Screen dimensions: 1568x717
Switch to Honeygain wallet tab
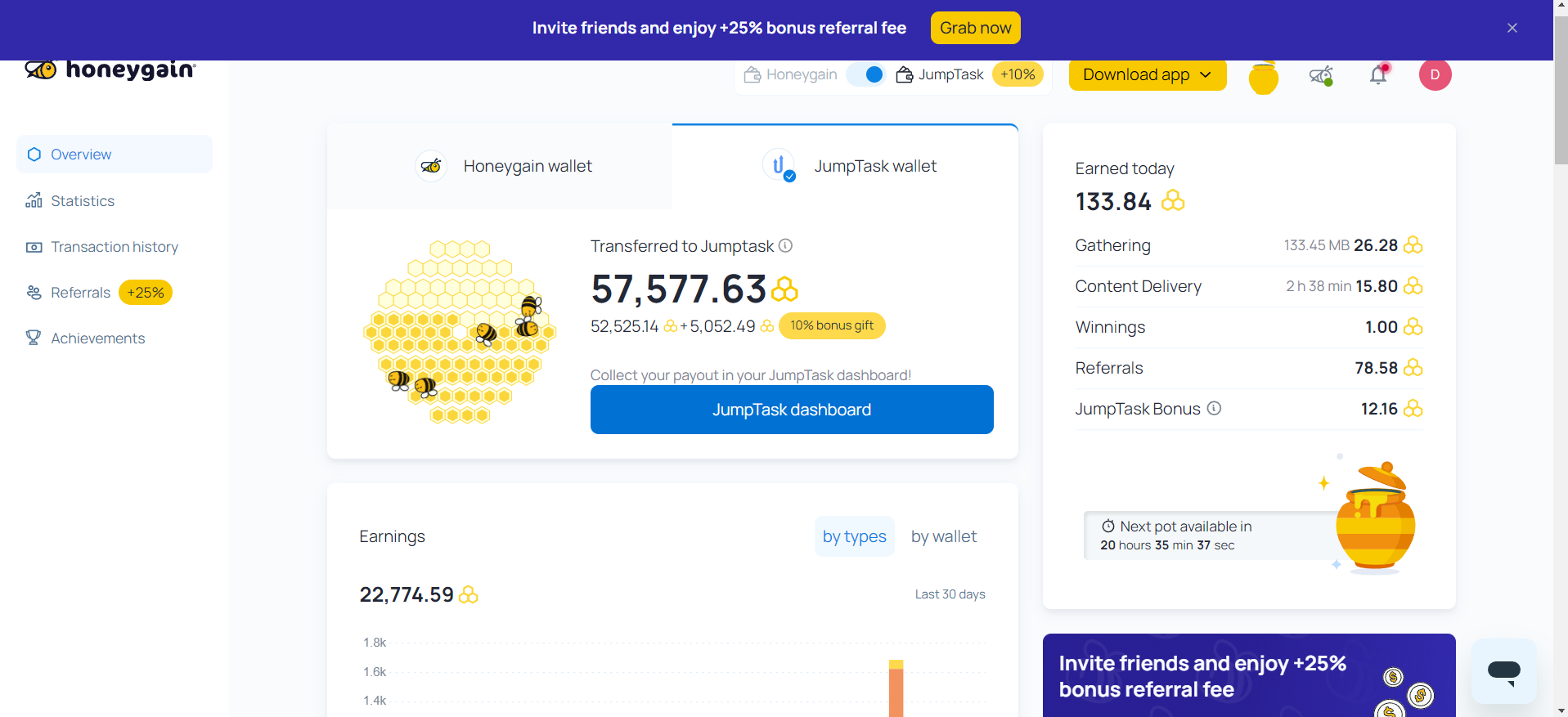click(500, 167)
